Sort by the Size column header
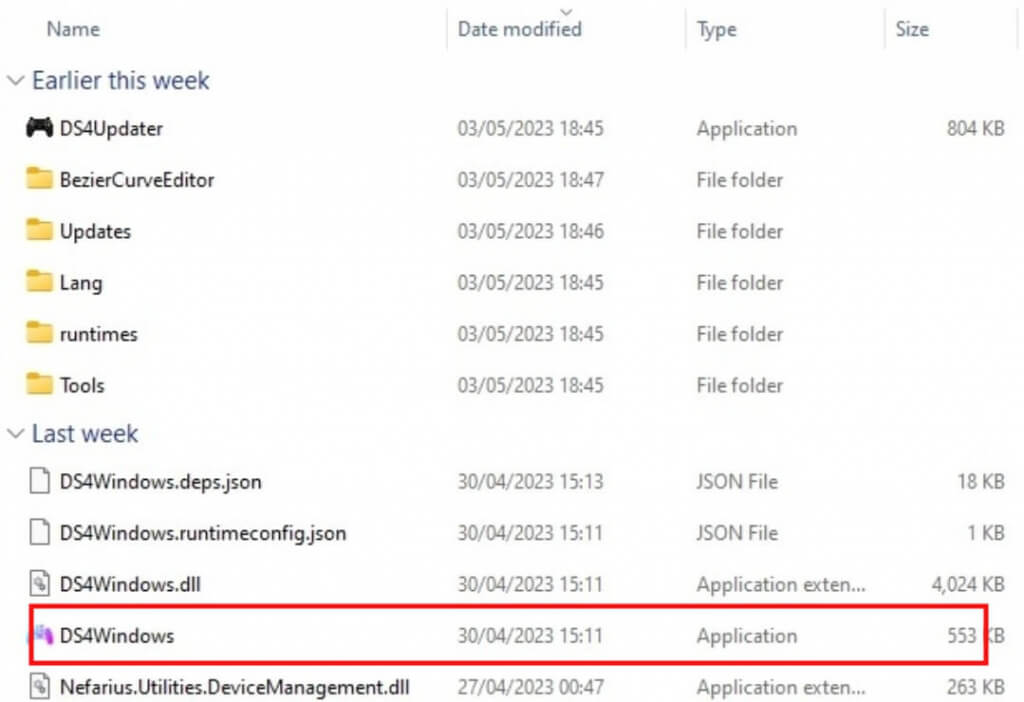Viewport: 1024px width, 702px height. 911,30
